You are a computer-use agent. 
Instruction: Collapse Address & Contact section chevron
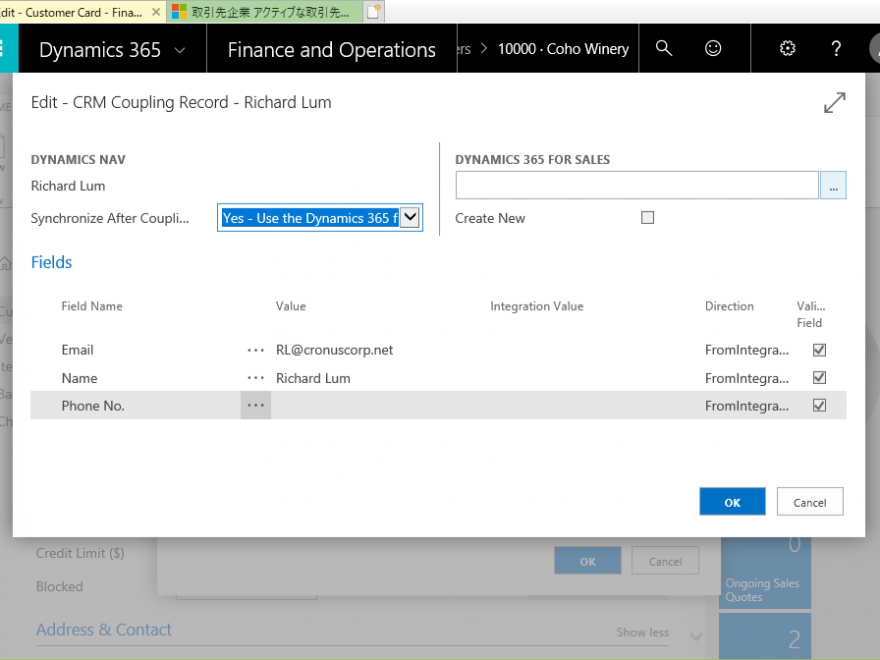696,636
